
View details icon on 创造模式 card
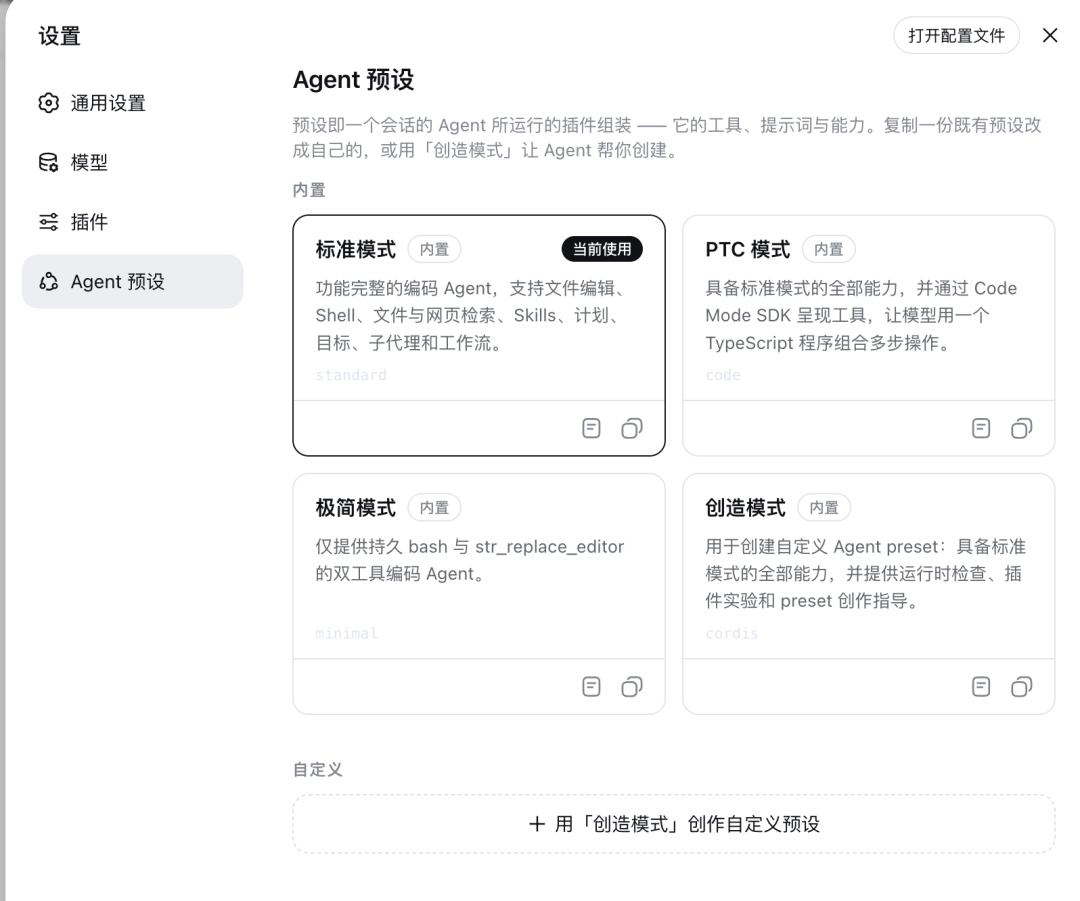pos(981,687)
